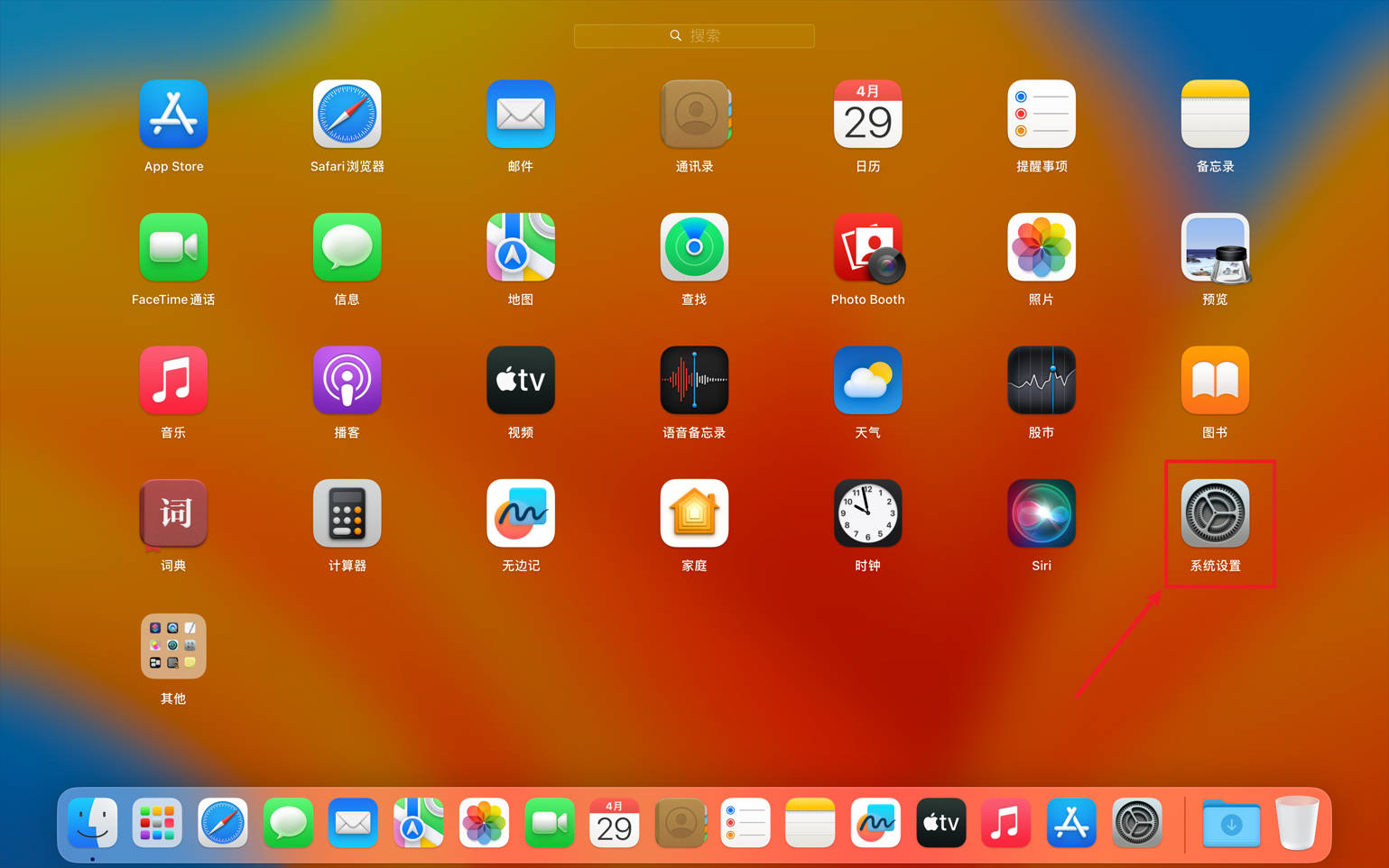This screenshot has height=868, width=1389.
Task: Open 视频 (Apple TV) in the Launchpad grid
Action: pyautogui.click(x=521, y=380)
